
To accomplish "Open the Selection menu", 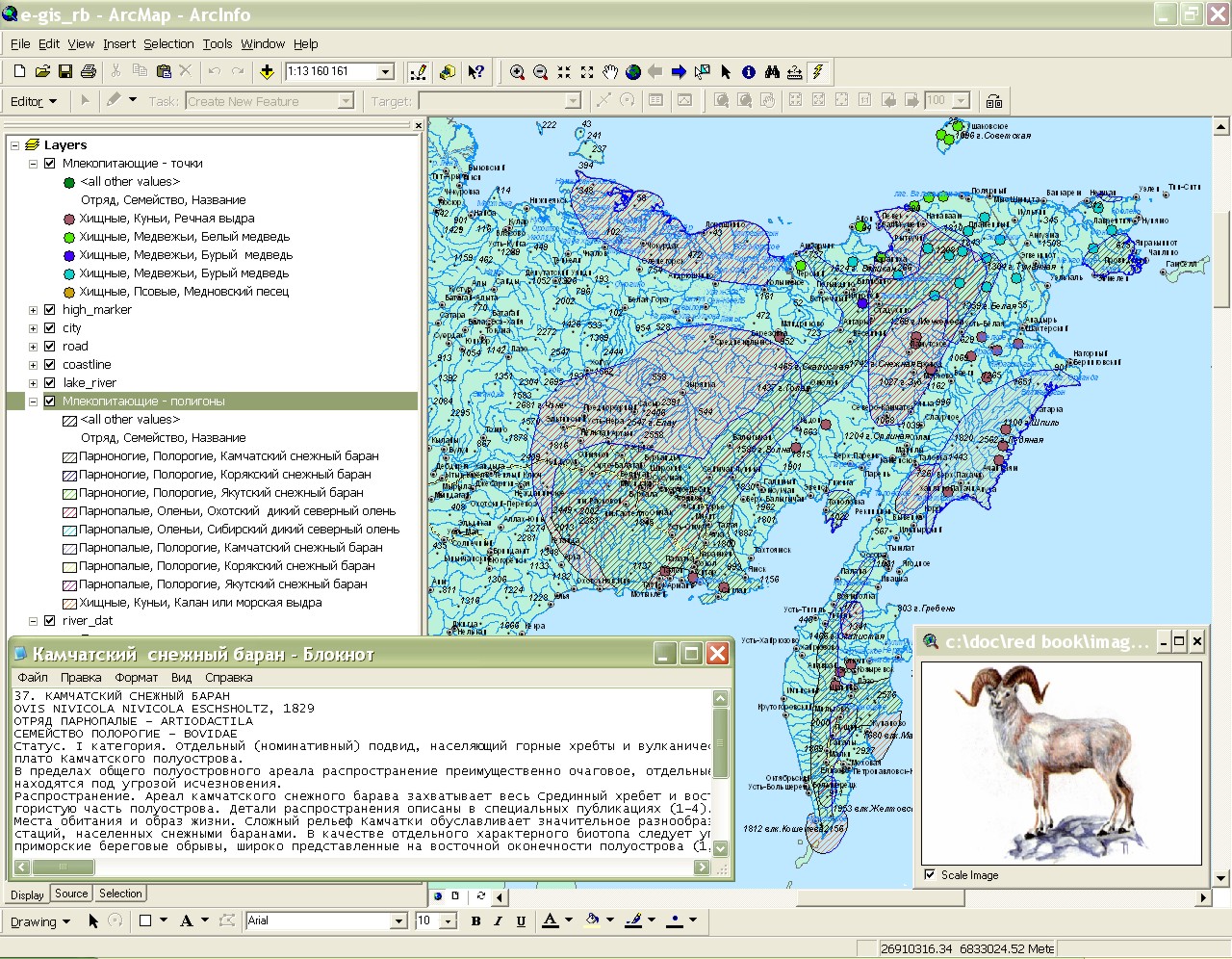I will [x=168, y=44].
